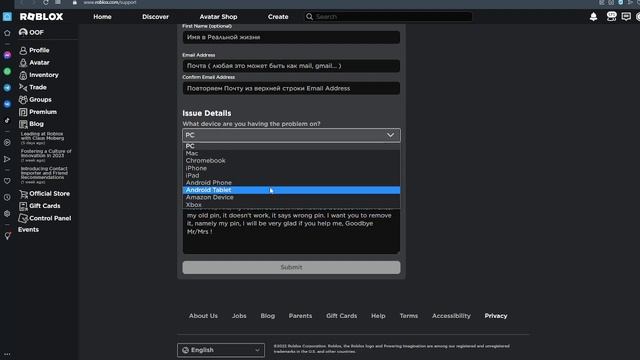The width and height of the screenshot is (640, 360).
Task: Open the Parents footer link
Action: pos(300,316)
